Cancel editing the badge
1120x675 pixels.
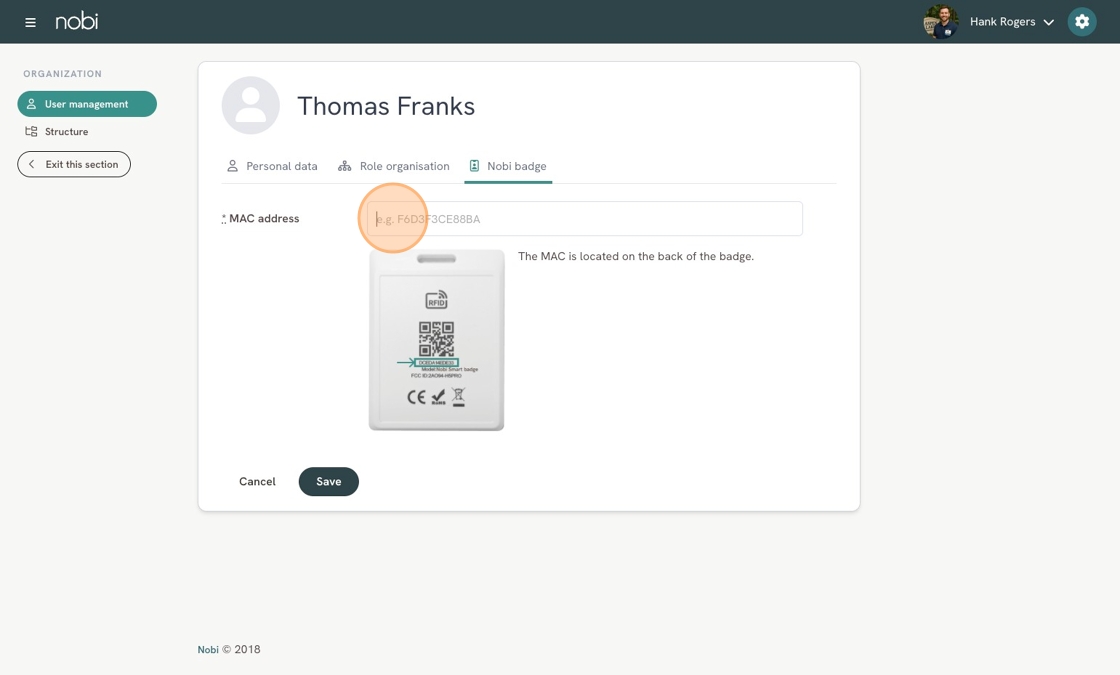(257, 482)
